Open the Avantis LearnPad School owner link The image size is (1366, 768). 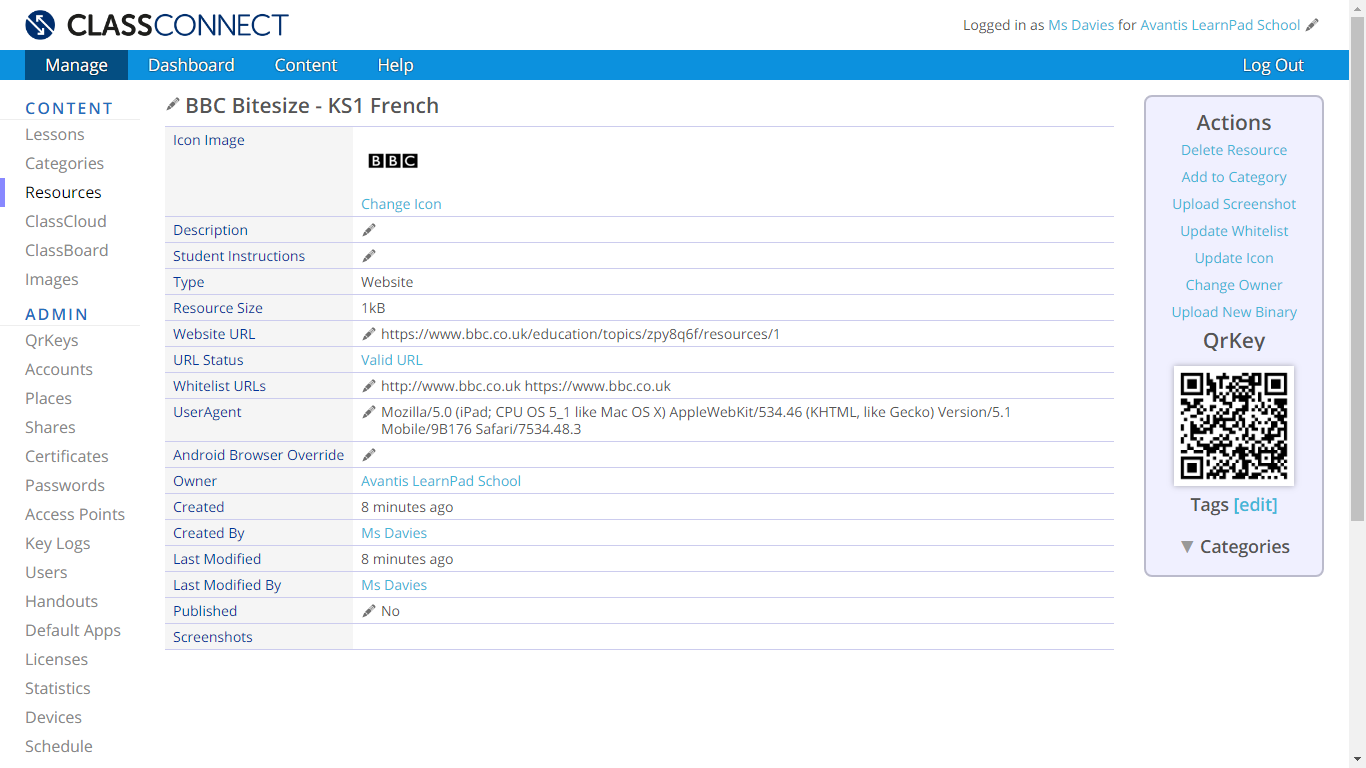[441, 481]
